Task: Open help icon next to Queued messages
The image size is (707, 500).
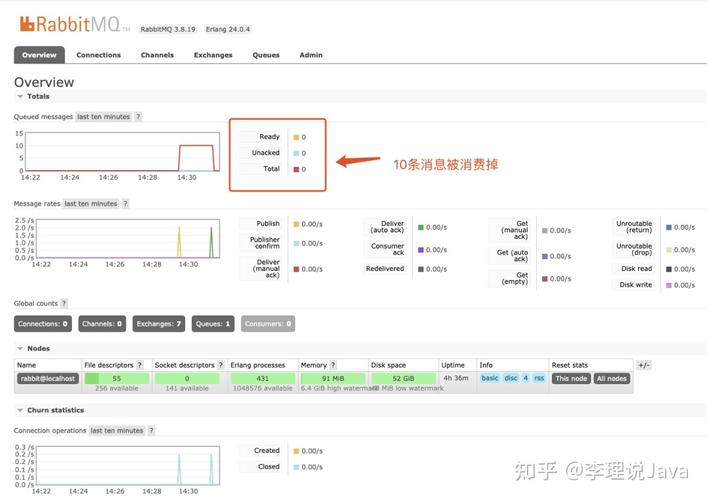Action: pos(138,117)
